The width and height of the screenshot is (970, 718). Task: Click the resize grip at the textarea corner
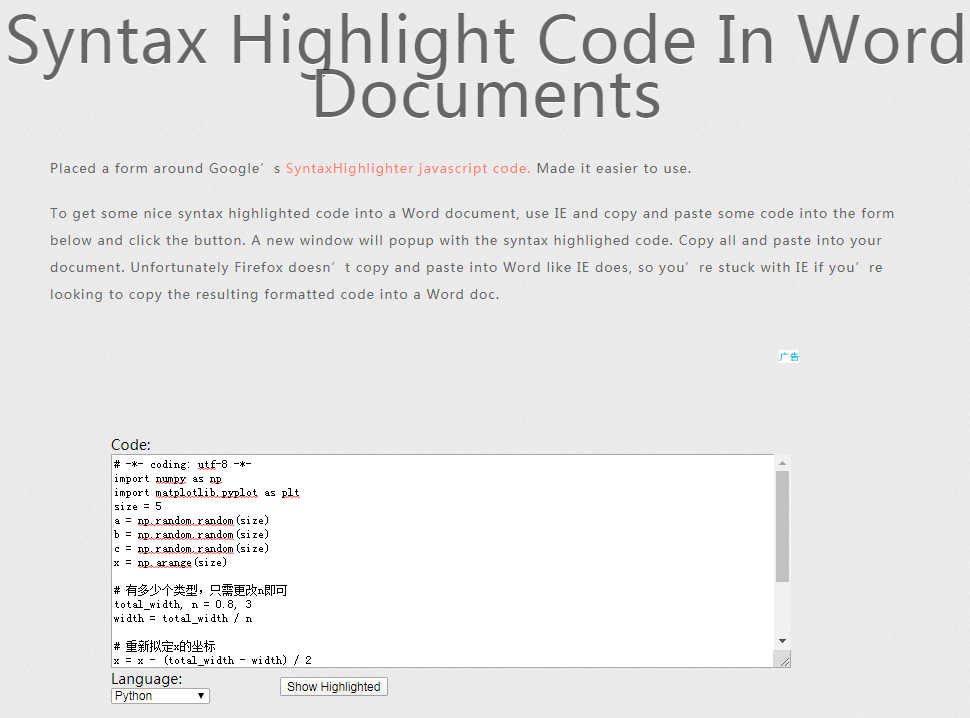click(x=784, y=659)
